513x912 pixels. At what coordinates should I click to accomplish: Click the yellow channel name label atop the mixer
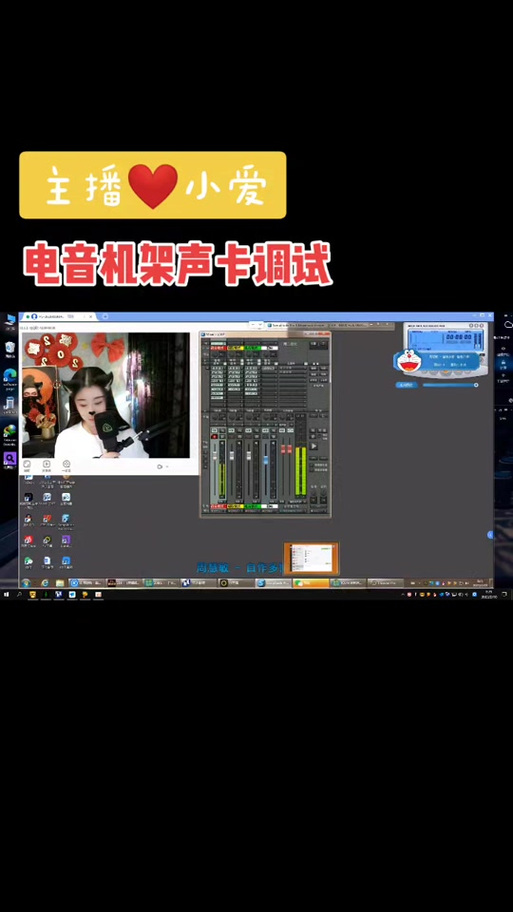coord(236,348)
